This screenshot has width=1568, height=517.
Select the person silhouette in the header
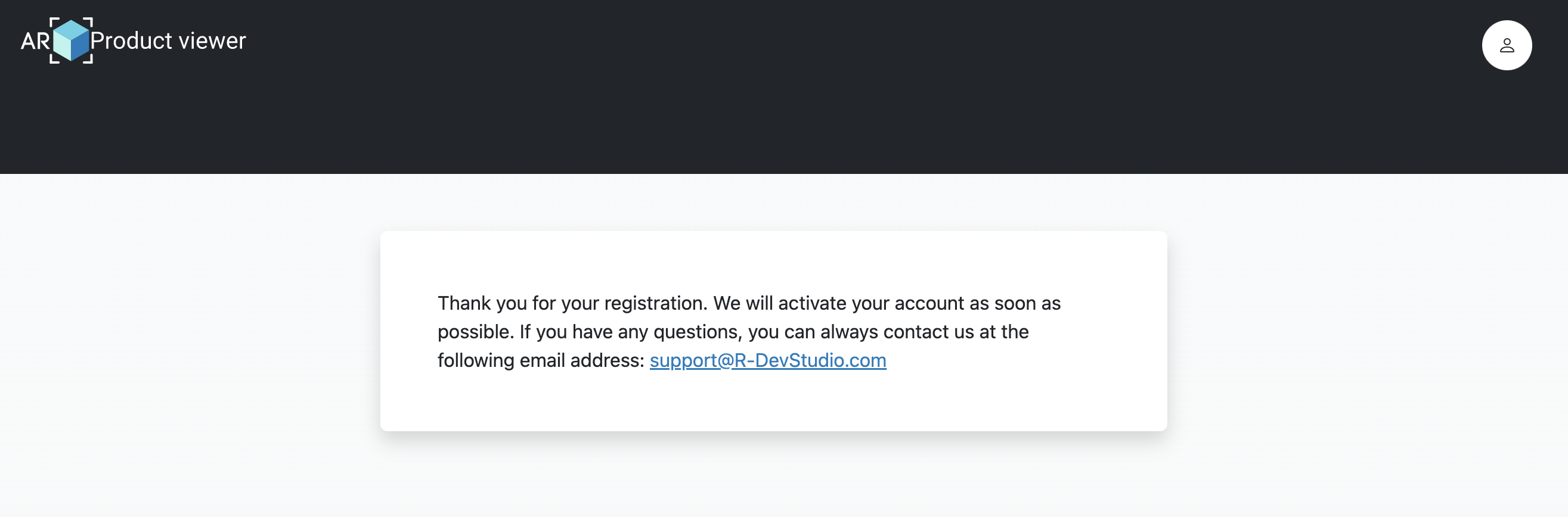click(x=1507, y=46)
